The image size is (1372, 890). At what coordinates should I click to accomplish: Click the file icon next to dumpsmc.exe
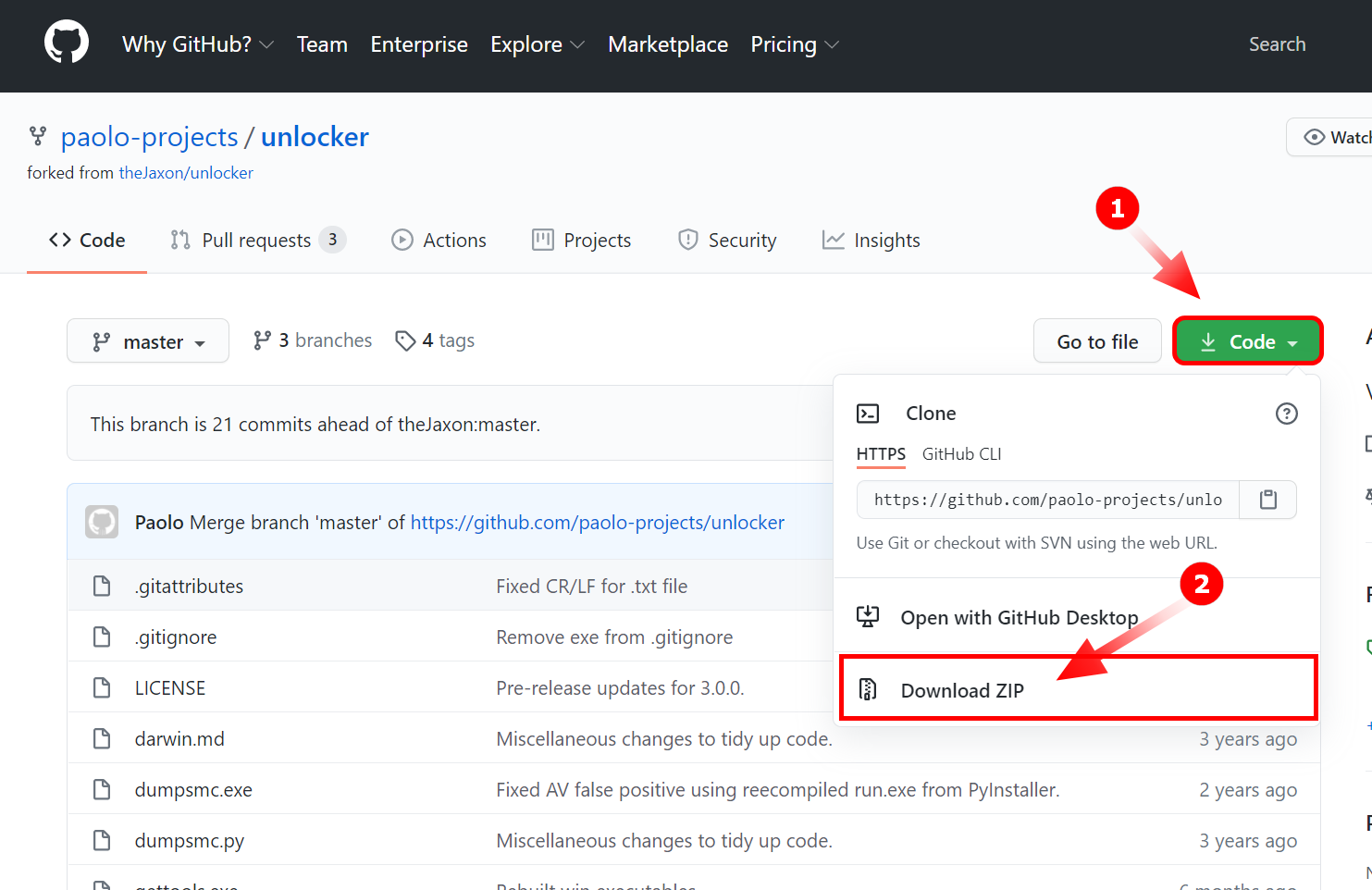[x=102, y=789]
